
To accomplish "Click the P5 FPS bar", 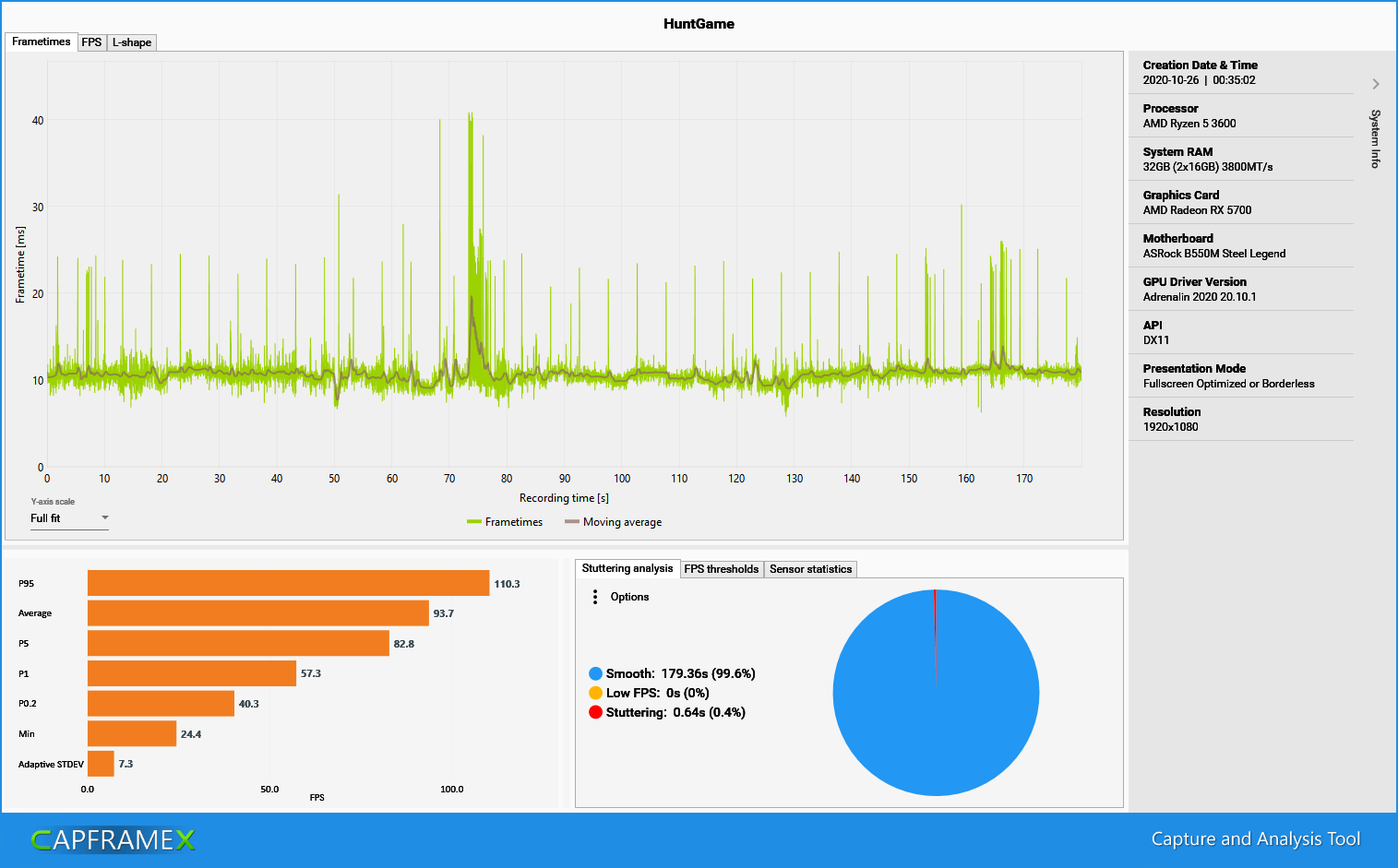I will [238, 643].
